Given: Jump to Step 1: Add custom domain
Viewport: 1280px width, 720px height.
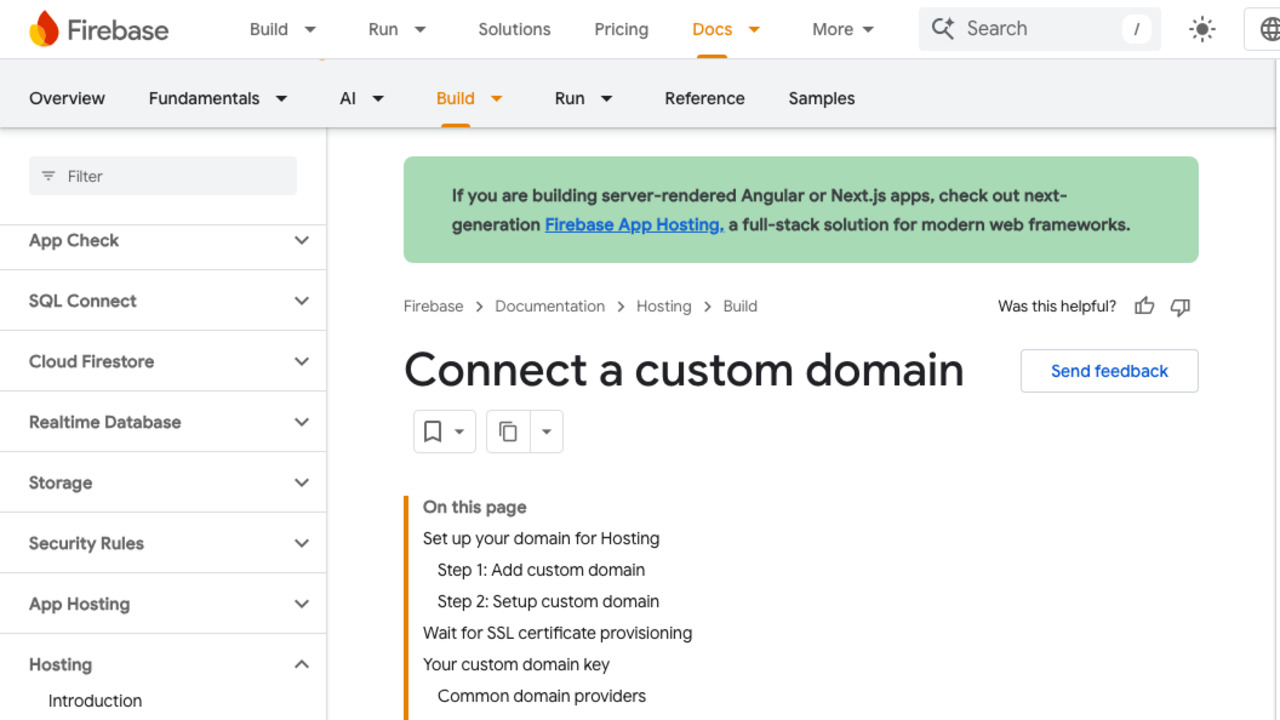Looking at the screenshot, I should coord(541,570).
